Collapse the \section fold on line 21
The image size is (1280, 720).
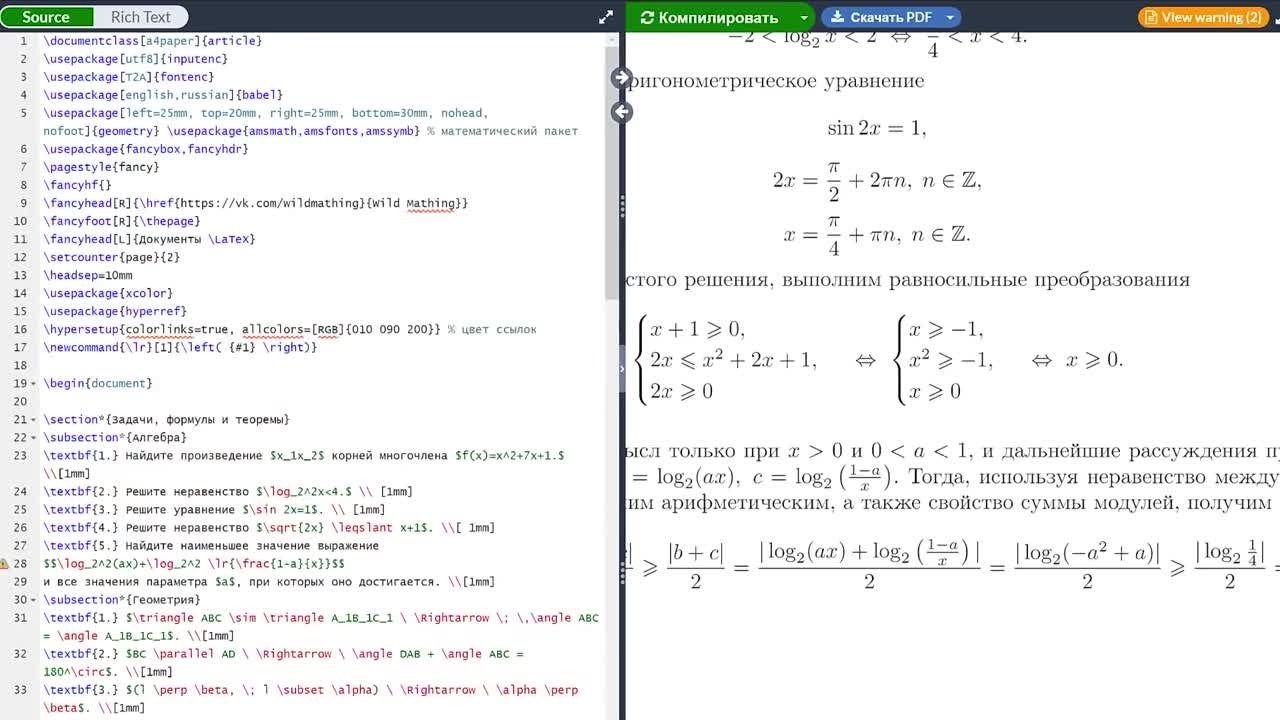click(x=35, y=420)
